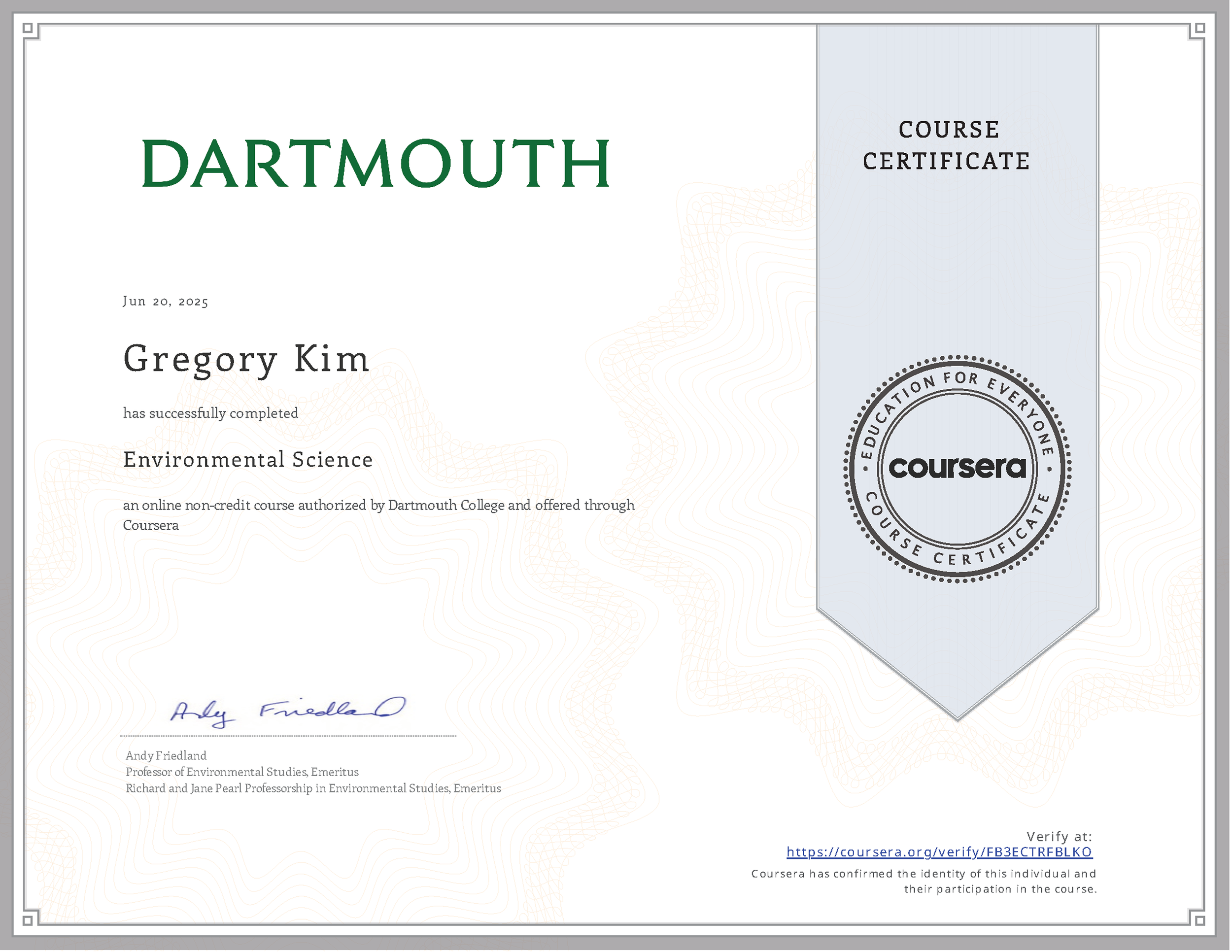Open the coursera.org verify link

940,852
